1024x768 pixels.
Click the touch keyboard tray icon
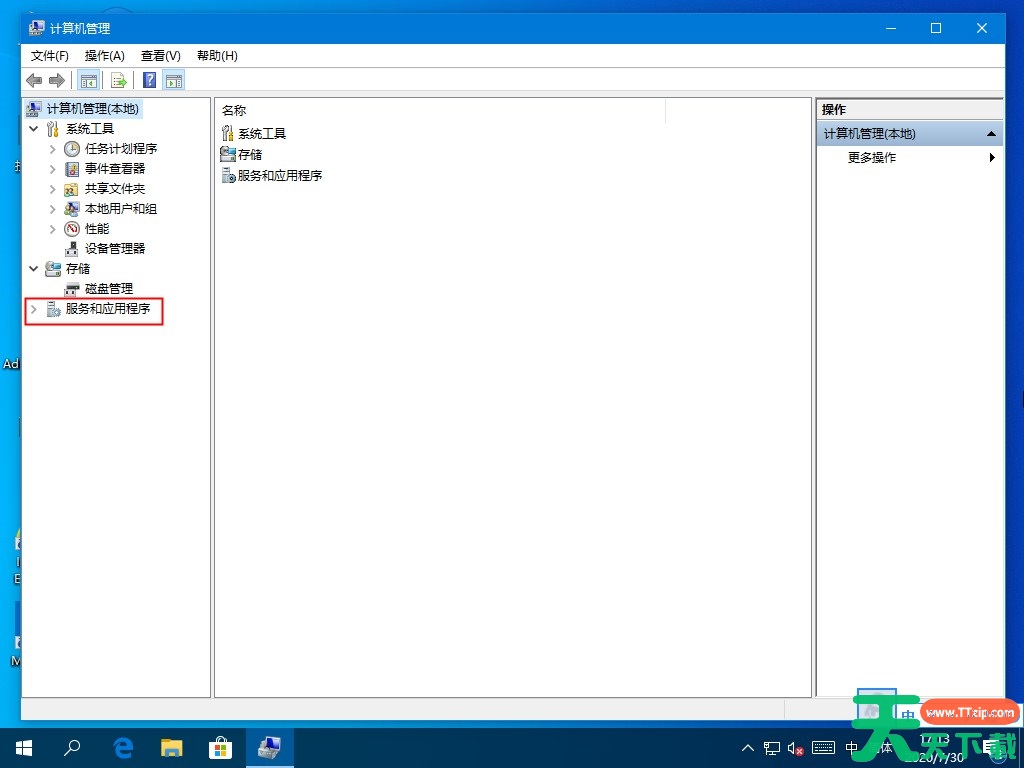(823, 748)
